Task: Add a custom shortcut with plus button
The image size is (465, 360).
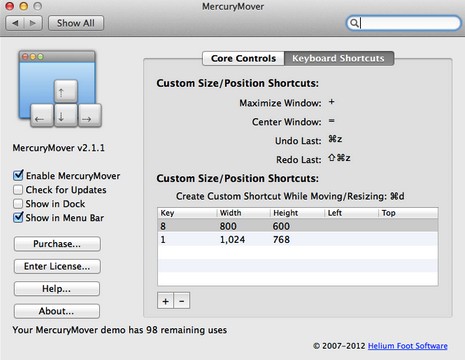Action: 165,301
